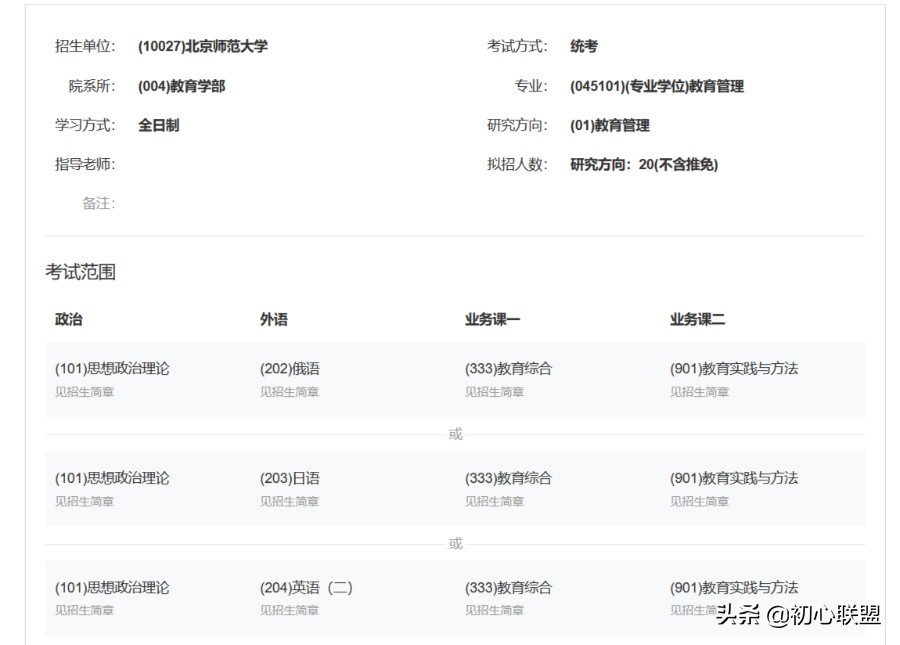Click 见招生简章 under (202)俄语
900x645 pixels.
tap(288, 392)
